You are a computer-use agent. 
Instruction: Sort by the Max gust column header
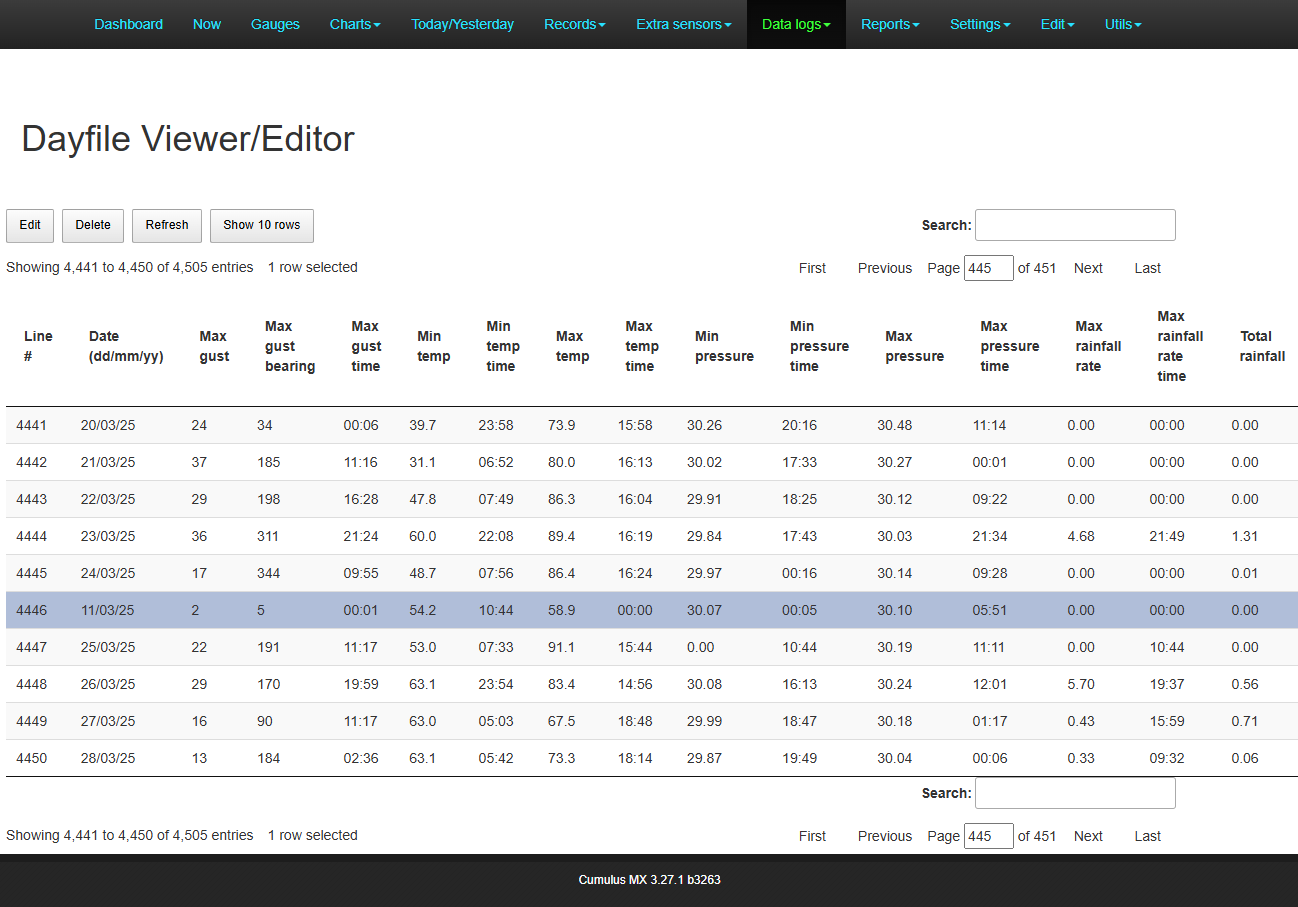click(214, 346)
